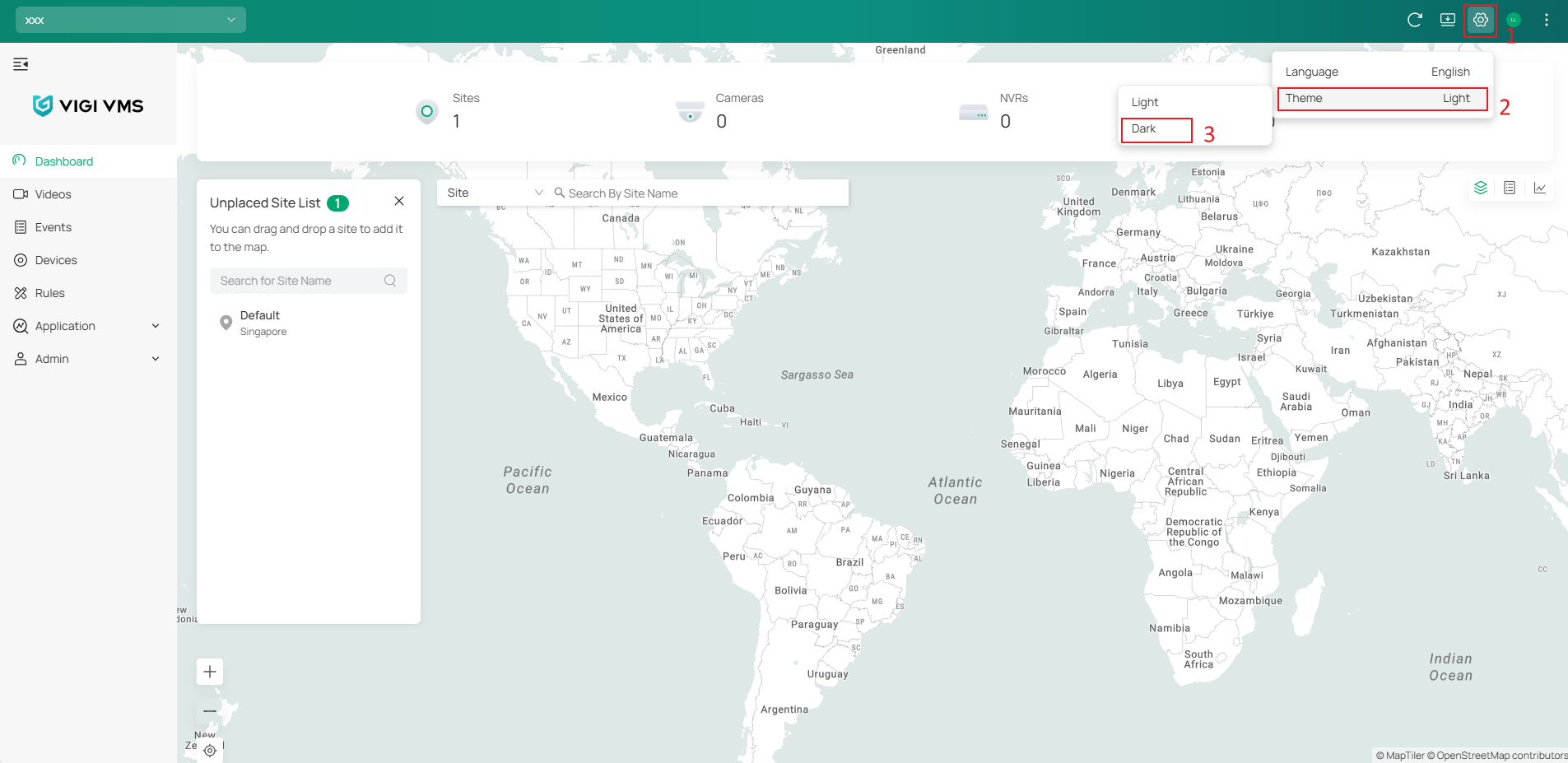Open the three-dot more options menu

(1547, 20)
